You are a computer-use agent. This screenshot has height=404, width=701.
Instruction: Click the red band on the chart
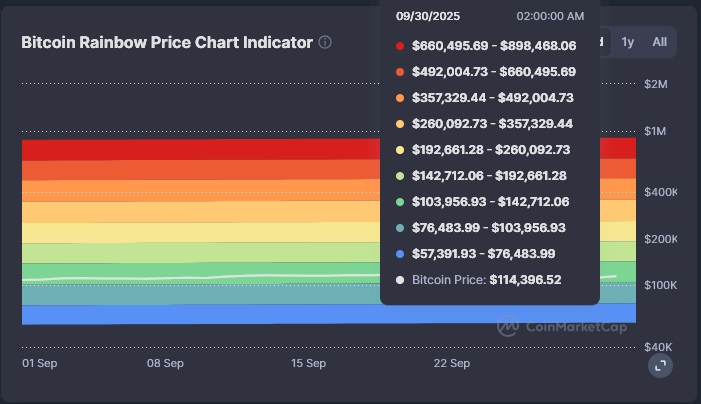pyautogui.click(x=200, y=149)
